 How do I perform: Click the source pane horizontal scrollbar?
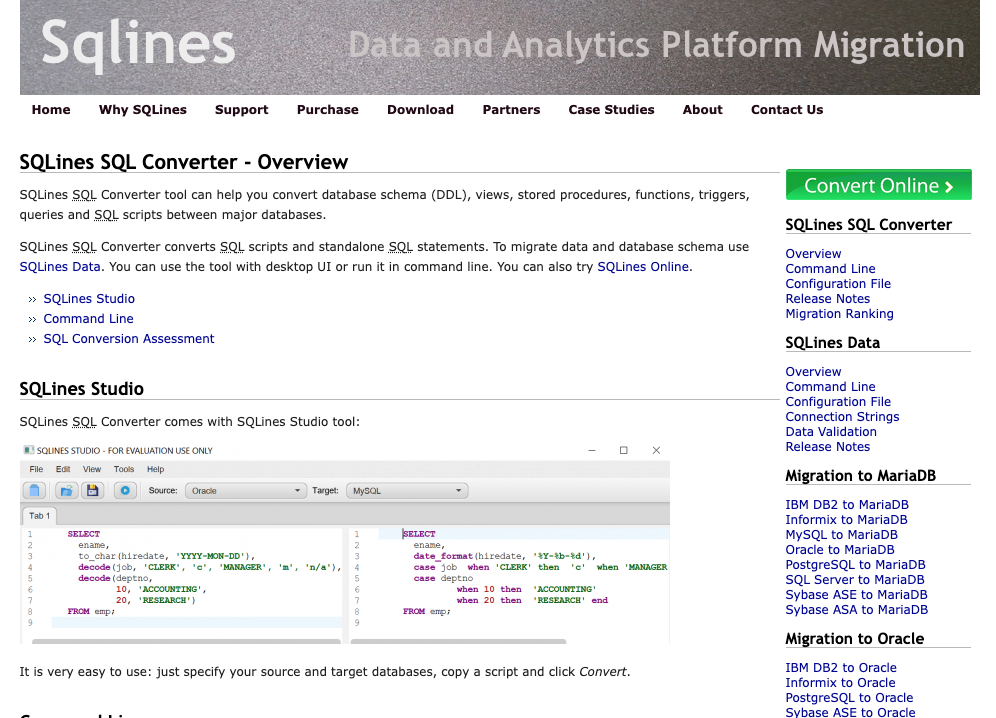coord(186,642)
